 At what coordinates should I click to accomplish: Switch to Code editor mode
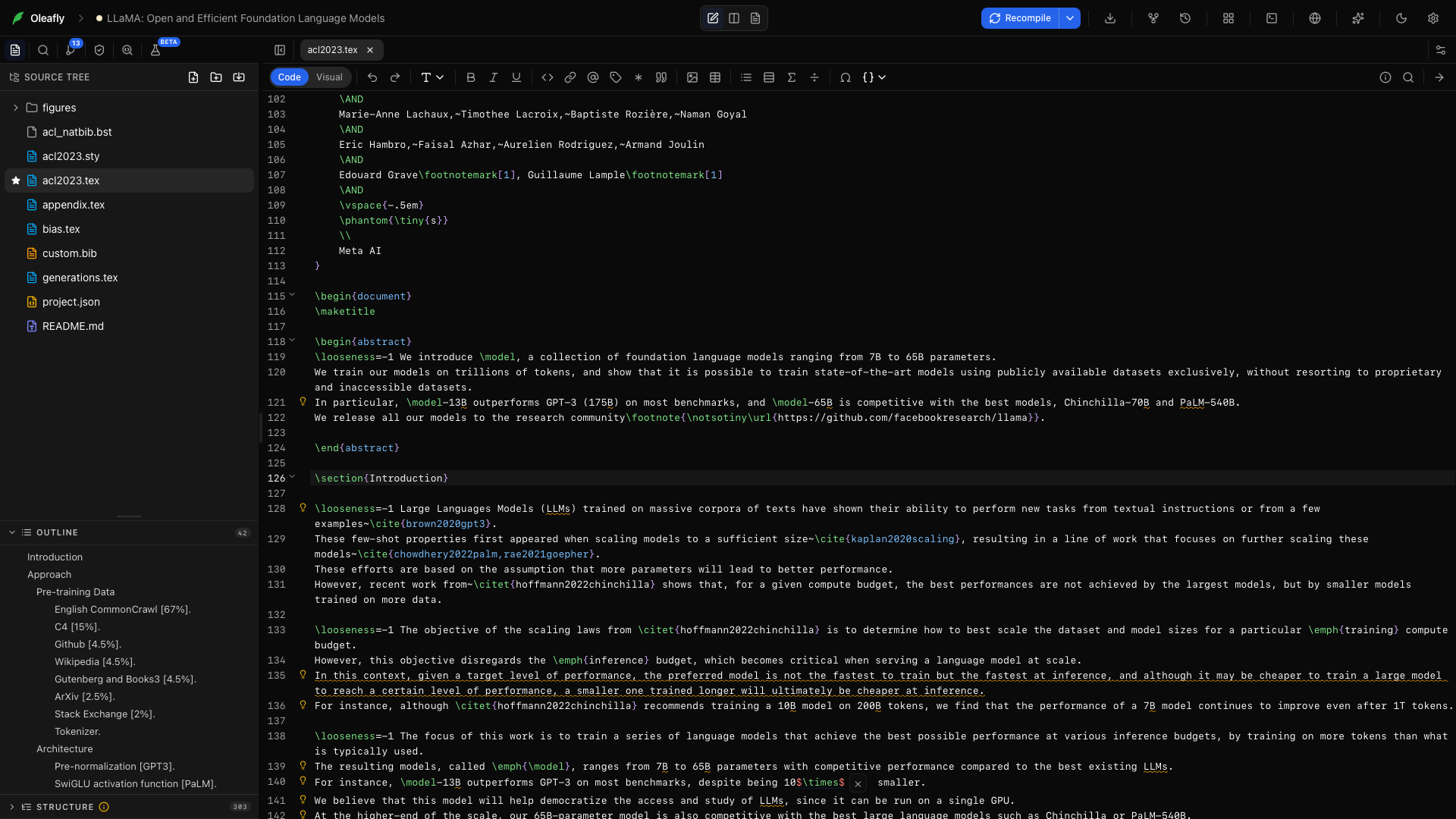[x=289, y=77]
